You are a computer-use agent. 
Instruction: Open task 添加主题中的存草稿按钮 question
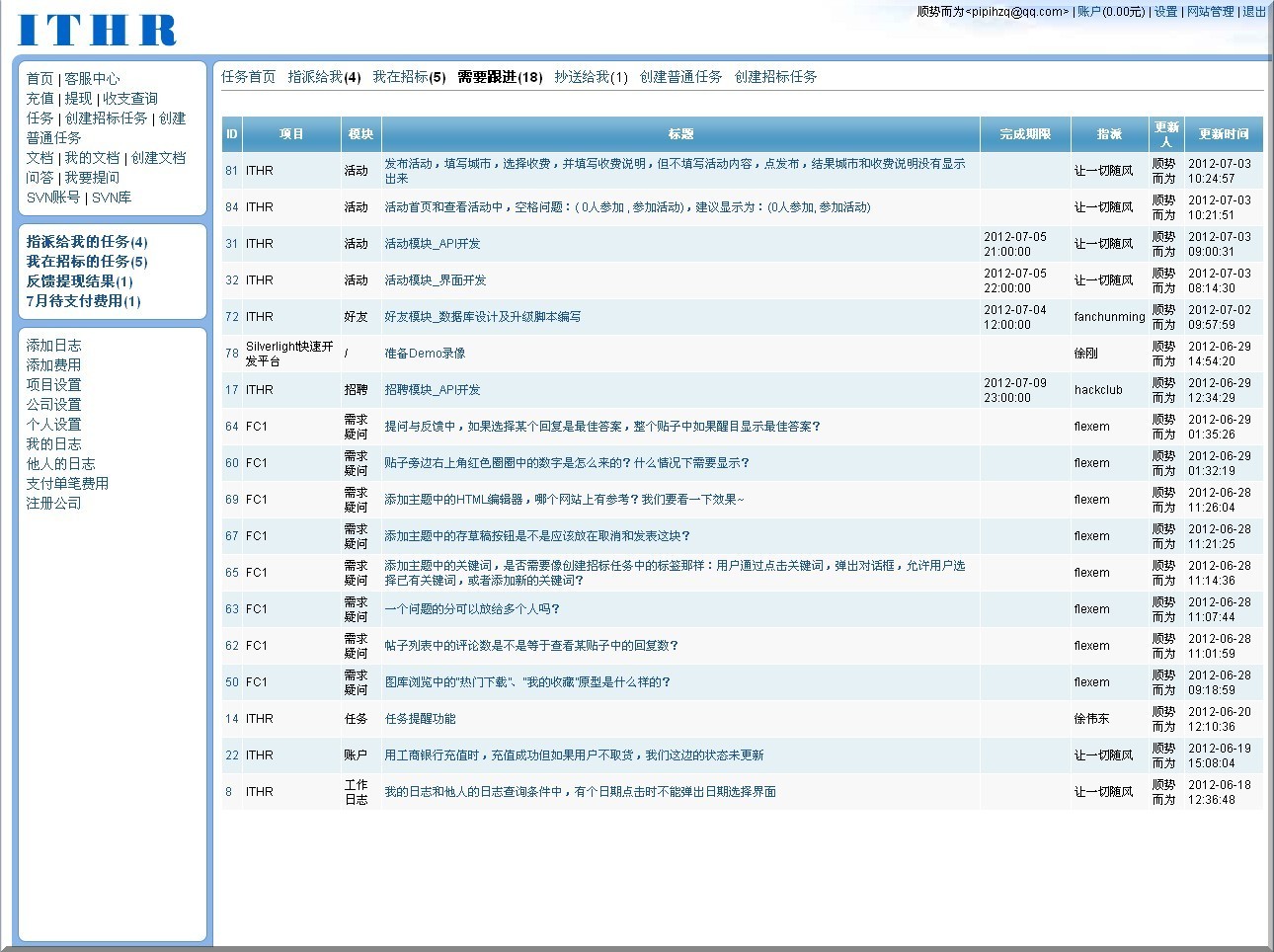[537, 536]
